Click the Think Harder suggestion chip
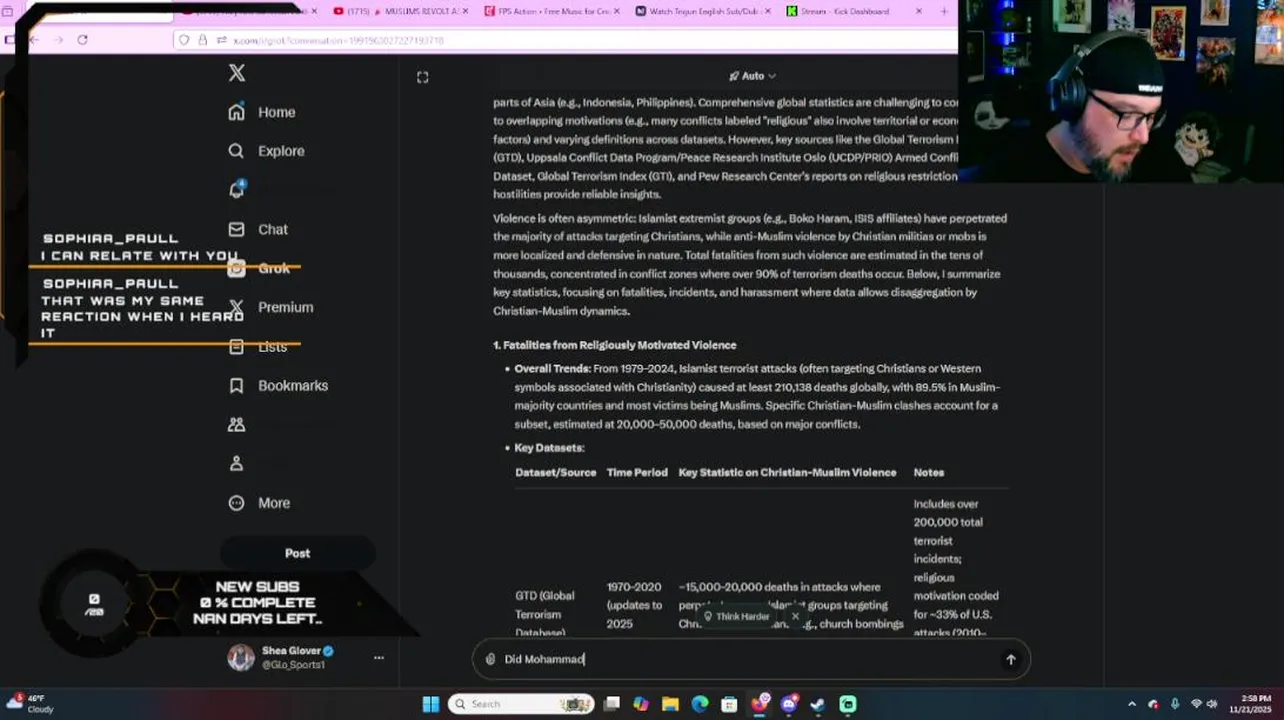Viewport: 1284px width, 720px height. tap(737, 616)
